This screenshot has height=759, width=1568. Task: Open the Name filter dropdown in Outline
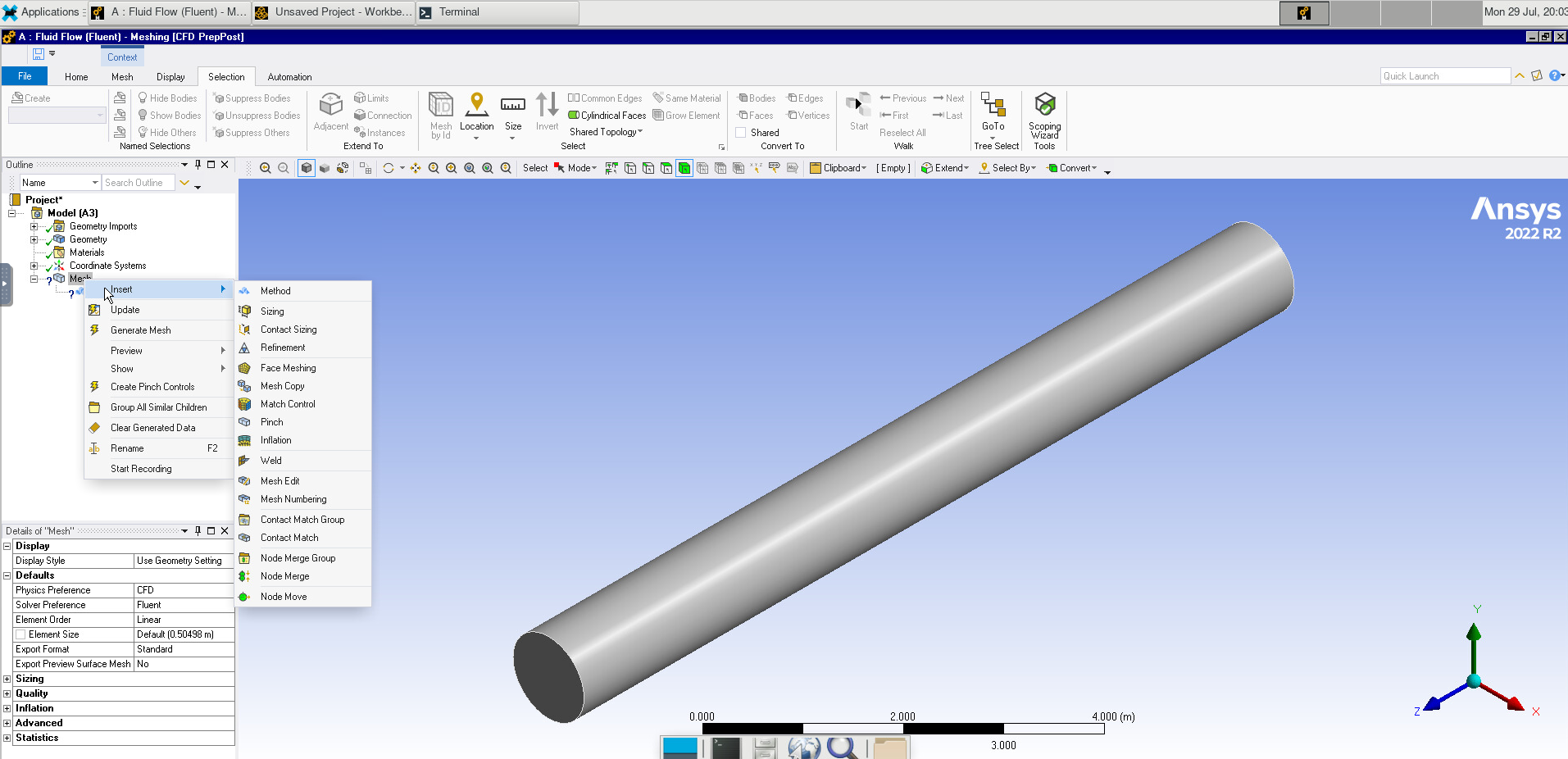point(60,183)
